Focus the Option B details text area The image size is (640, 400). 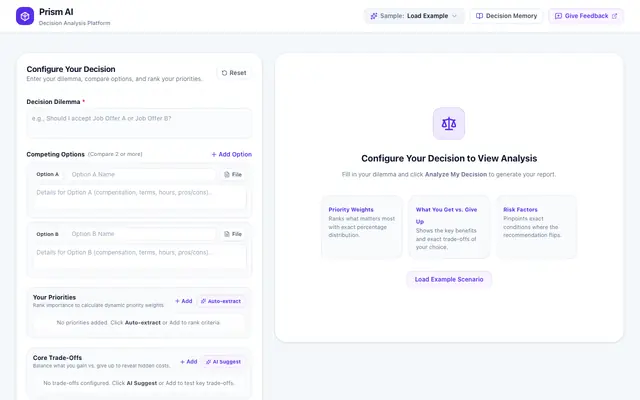(x=139, y=258)
